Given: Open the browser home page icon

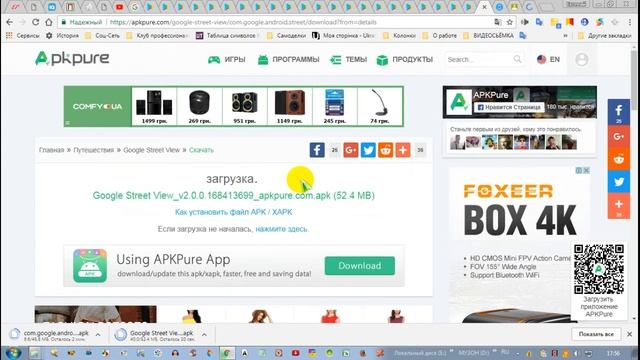Looking at the screenshot, I should (x=49, y=22).
